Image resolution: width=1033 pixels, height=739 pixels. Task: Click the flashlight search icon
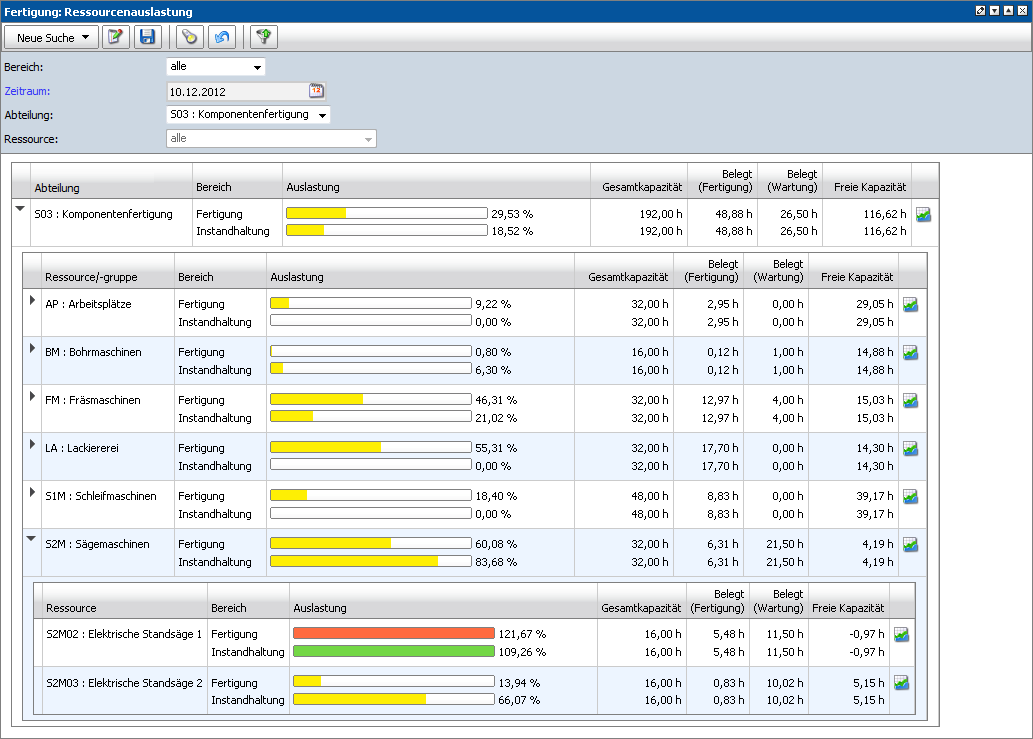click(189, 37)
